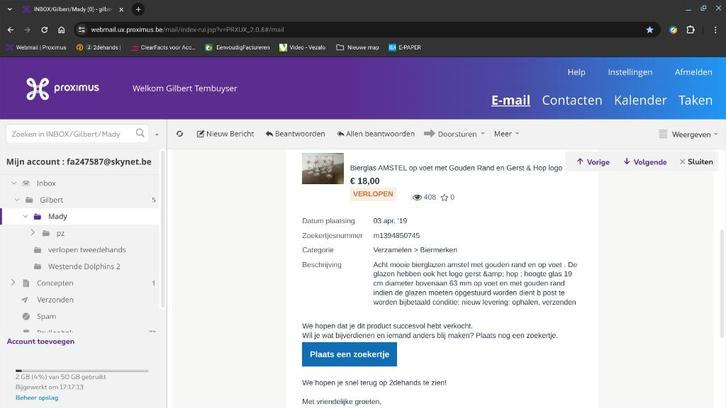Click the Beheer opslag link
This screenshot has width=726, height=408.
pyautogui.click(x=36, y=398)
